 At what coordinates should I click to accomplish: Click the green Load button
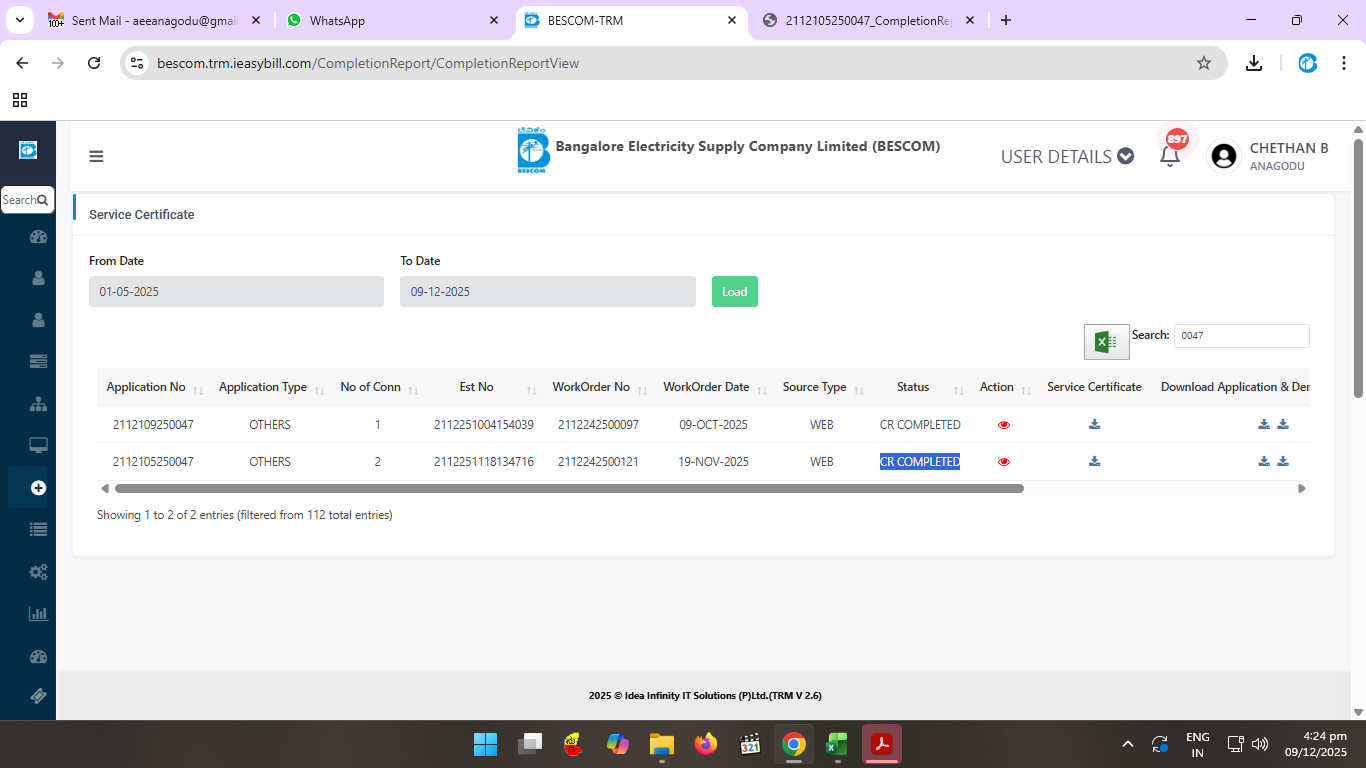(x=734, y=292)
